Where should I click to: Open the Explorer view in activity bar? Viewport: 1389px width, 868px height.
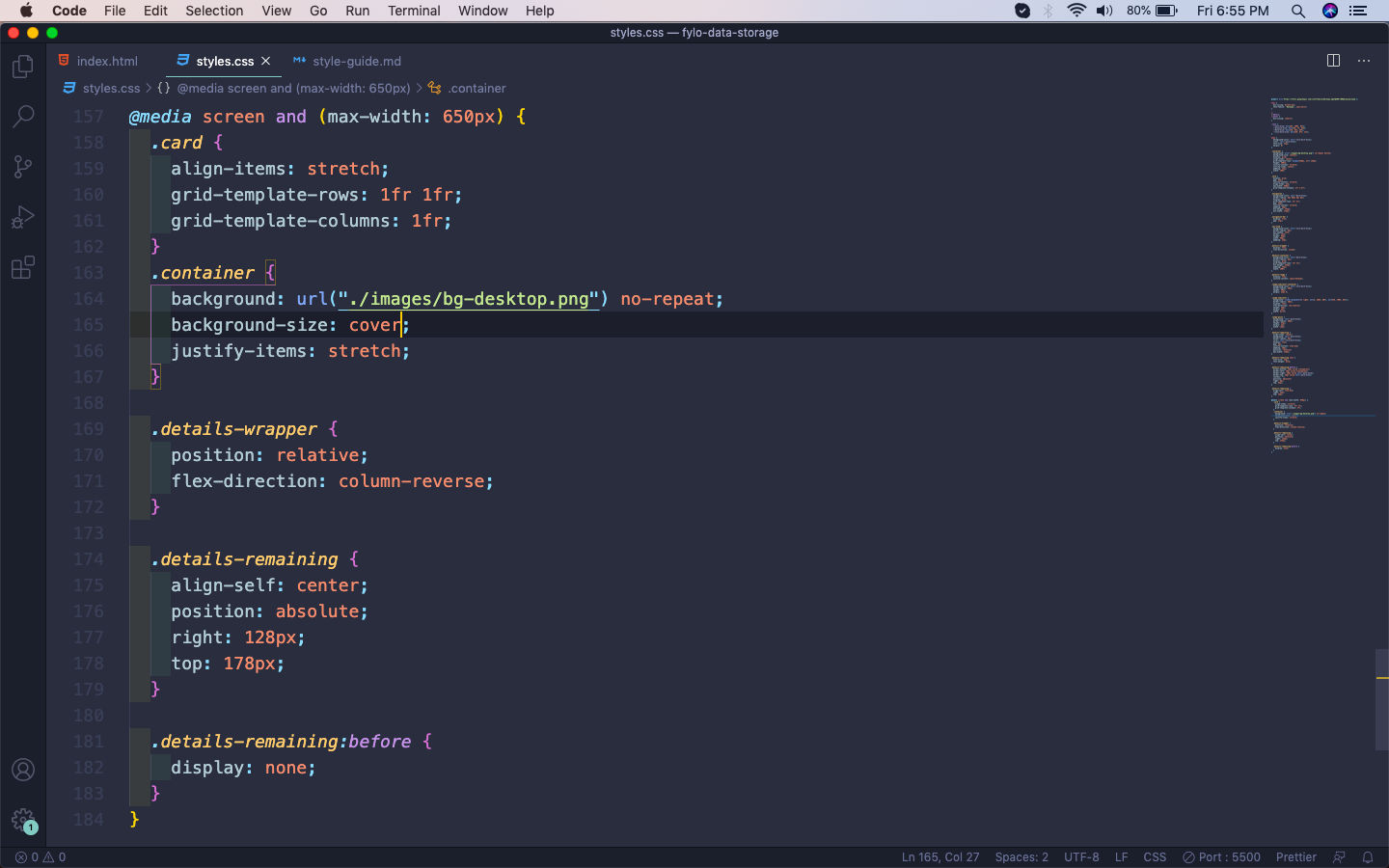(23, 67)
